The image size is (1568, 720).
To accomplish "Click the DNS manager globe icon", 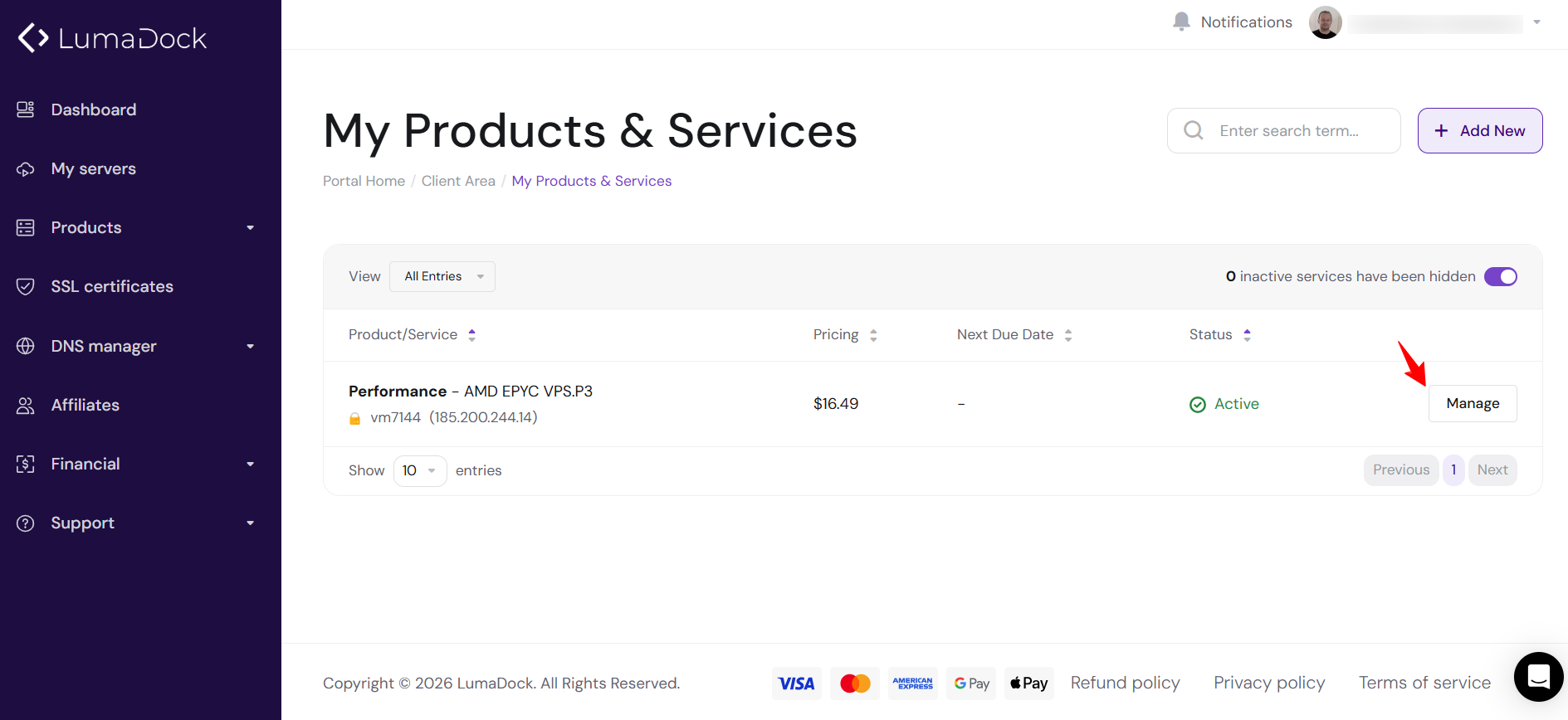I will point(26,346).
